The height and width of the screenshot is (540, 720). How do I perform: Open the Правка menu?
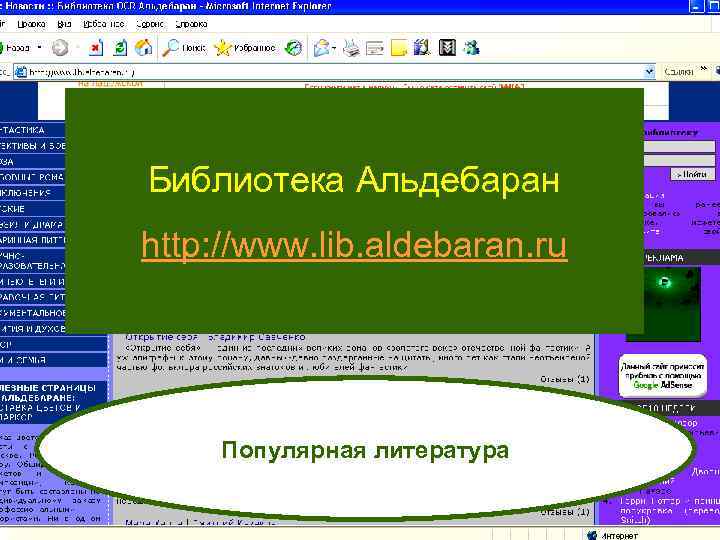pos(31,24)
